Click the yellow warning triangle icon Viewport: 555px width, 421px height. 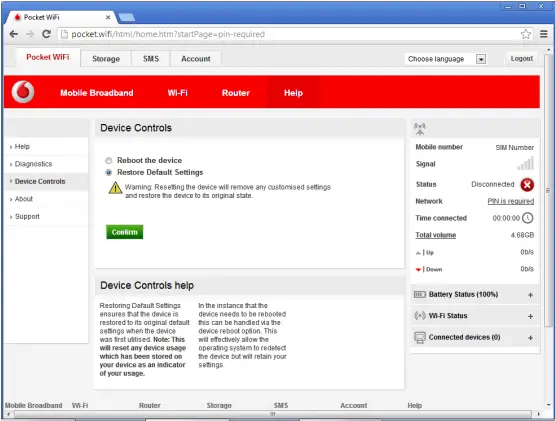pyautogui.click(x=115, y=188)
